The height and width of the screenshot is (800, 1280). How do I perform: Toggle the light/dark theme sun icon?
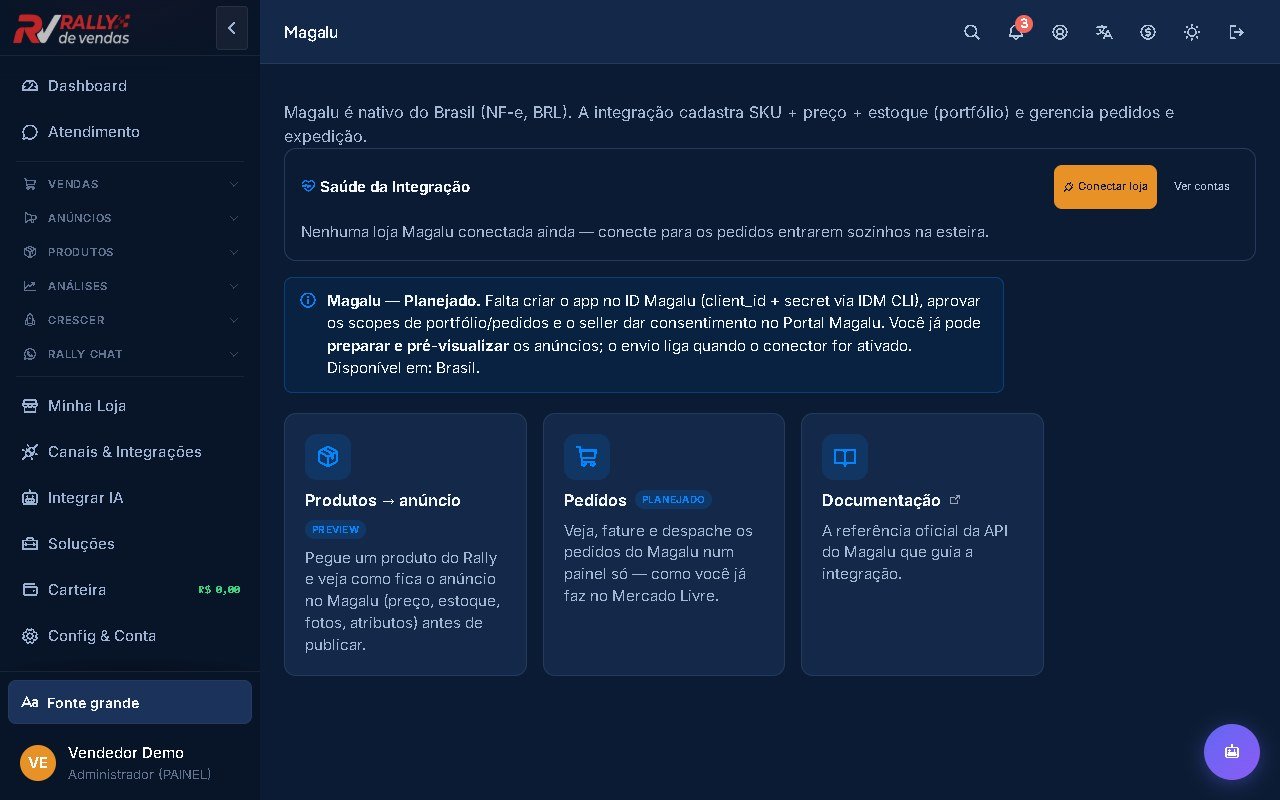[1192, 32]
